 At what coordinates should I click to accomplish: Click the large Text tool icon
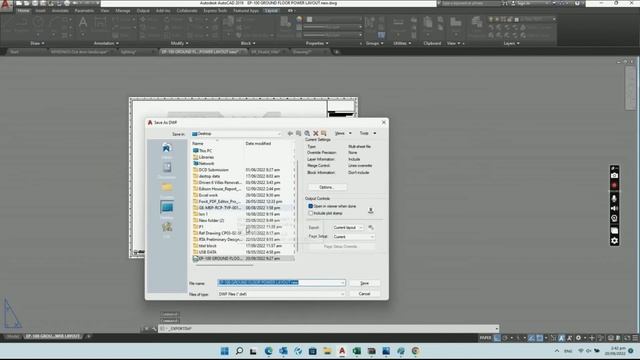(83, 22)
